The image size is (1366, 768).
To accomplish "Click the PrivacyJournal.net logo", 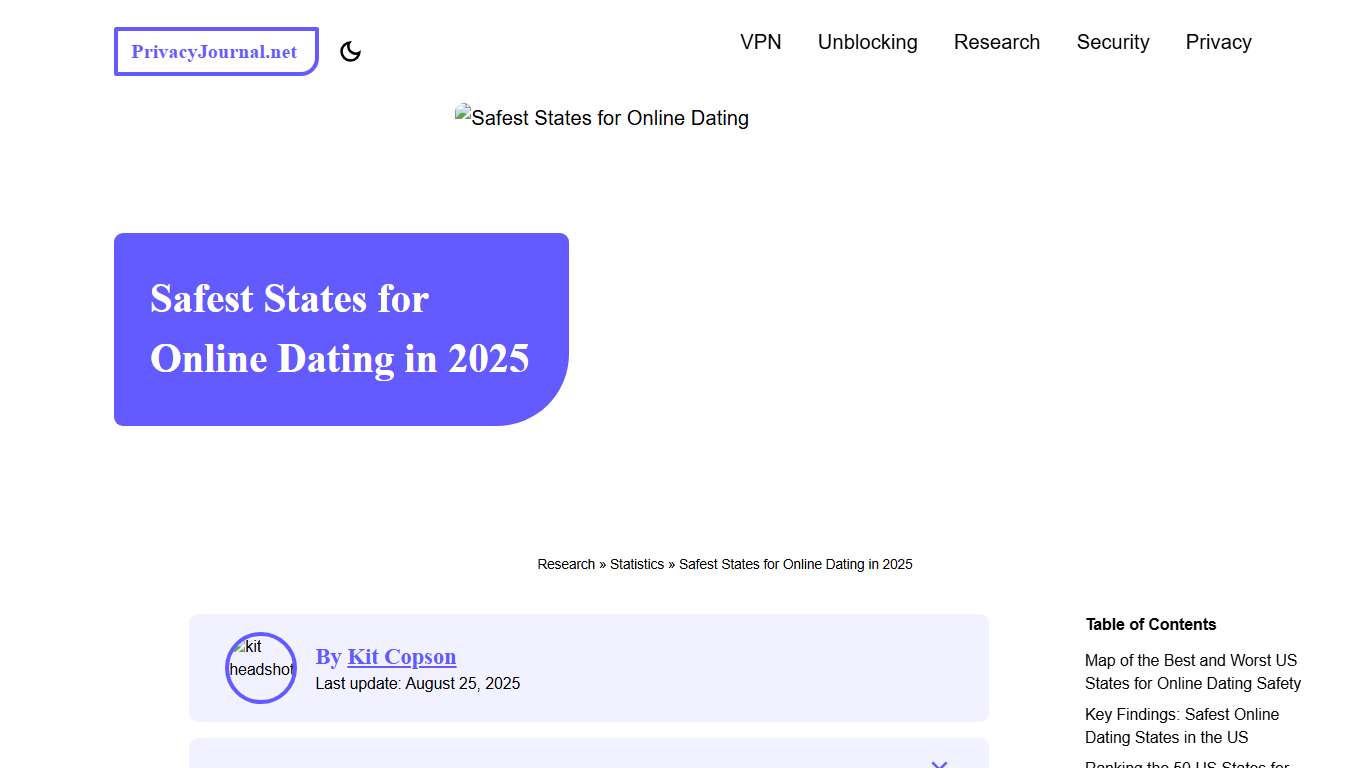I will click(215, 50).
